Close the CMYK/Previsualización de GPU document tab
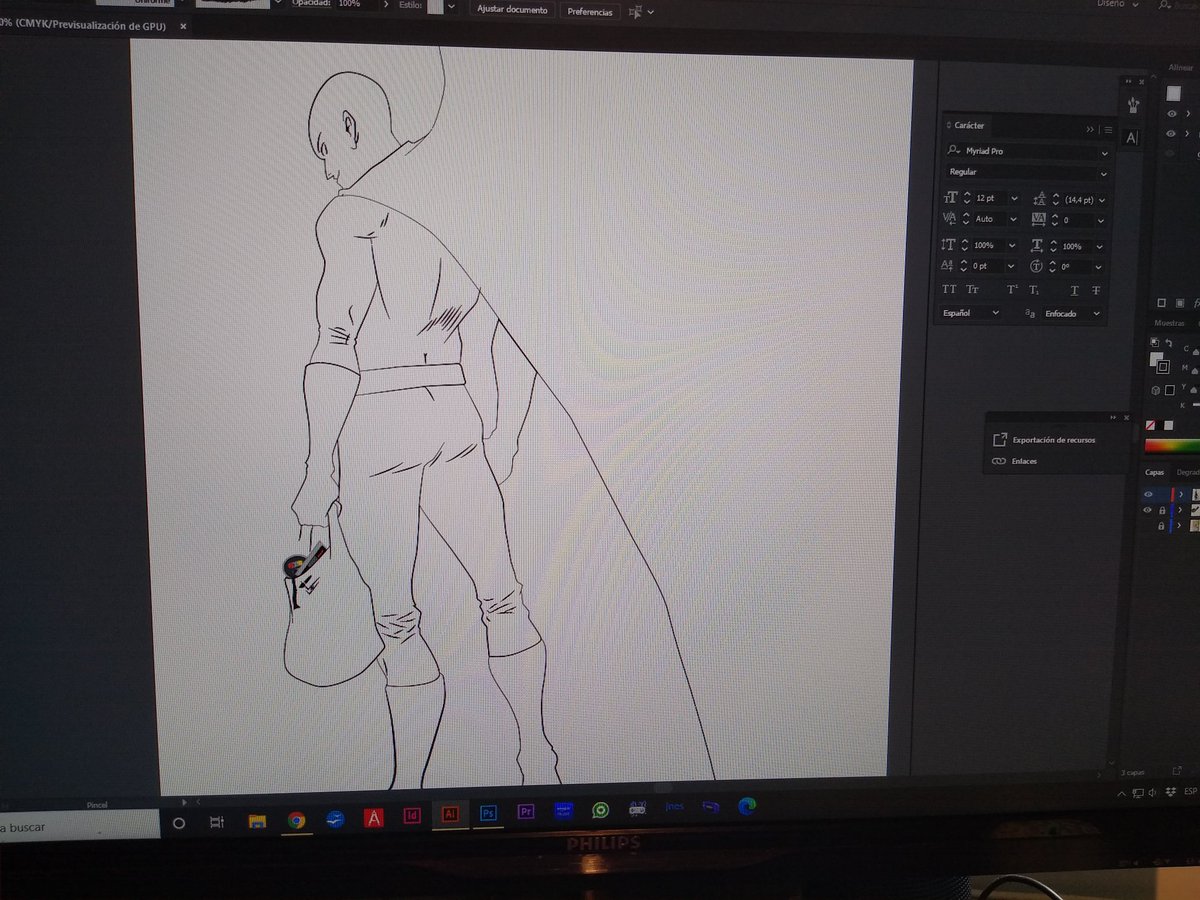The width and height of the screenshot is (1200, 900). [183, 26]
